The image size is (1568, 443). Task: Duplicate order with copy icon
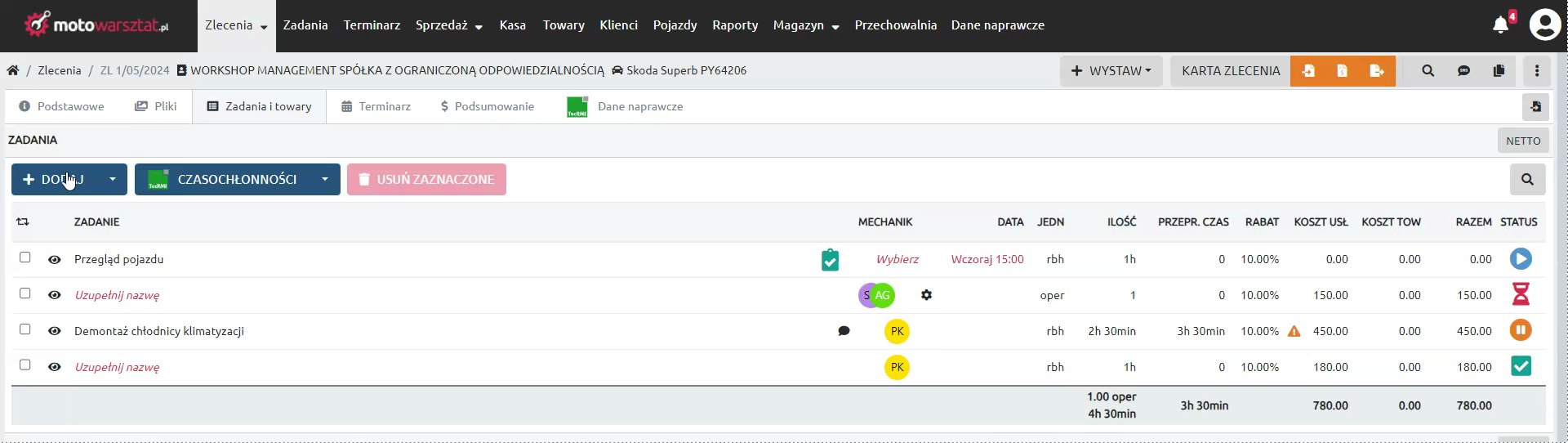pos(1499,71)
